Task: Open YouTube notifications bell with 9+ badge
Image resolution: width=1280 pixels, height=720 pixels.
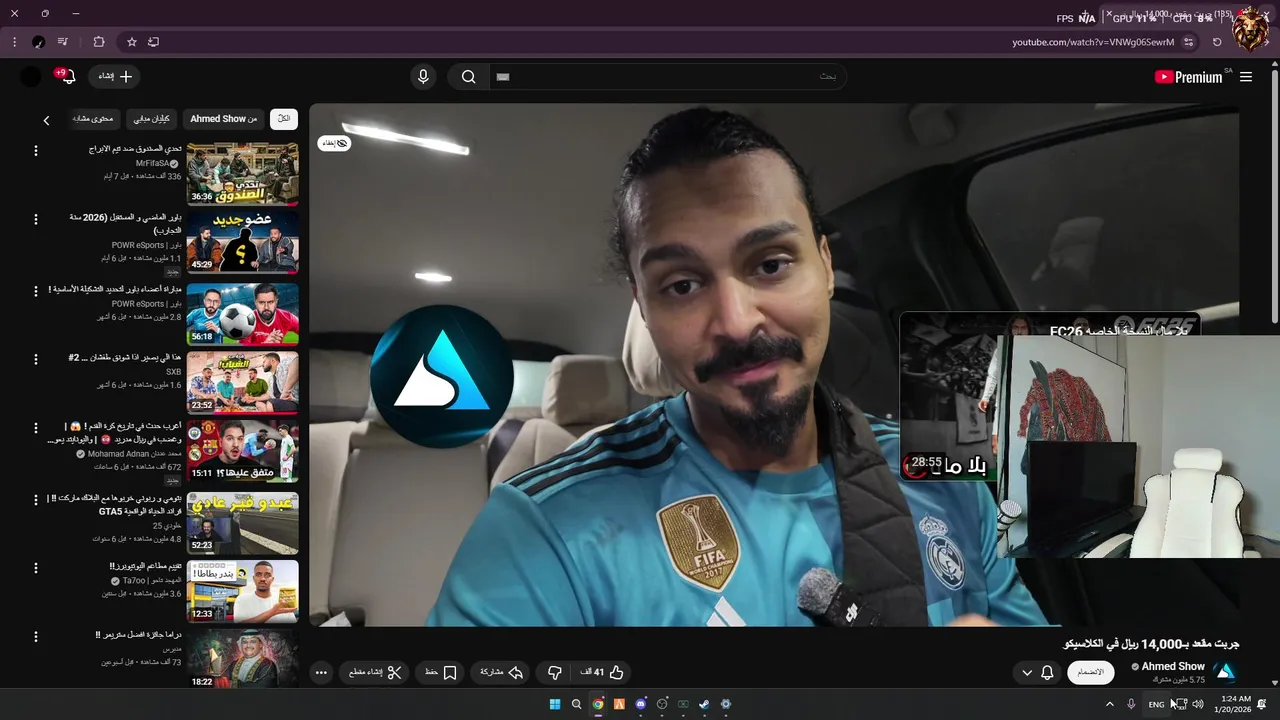Action: pos(68,77)
